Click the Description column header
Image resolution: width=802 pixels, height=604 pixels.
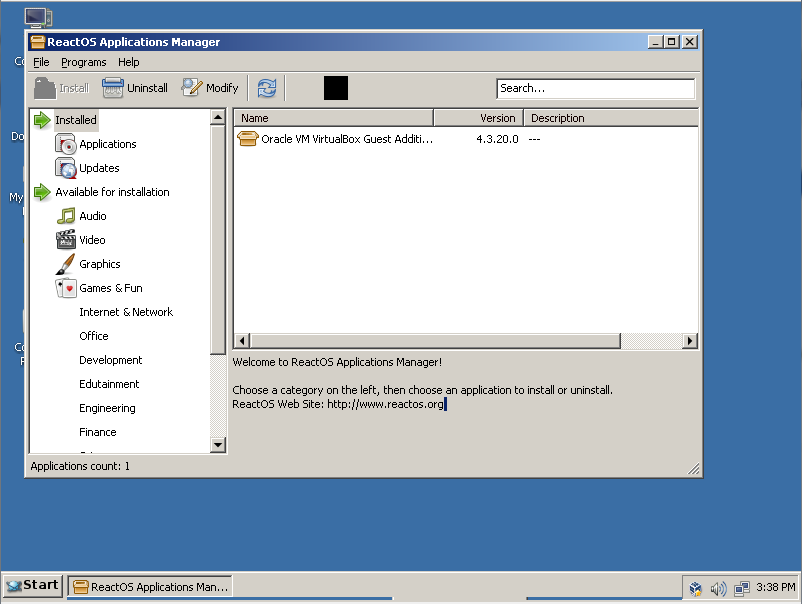coord(611,118)
